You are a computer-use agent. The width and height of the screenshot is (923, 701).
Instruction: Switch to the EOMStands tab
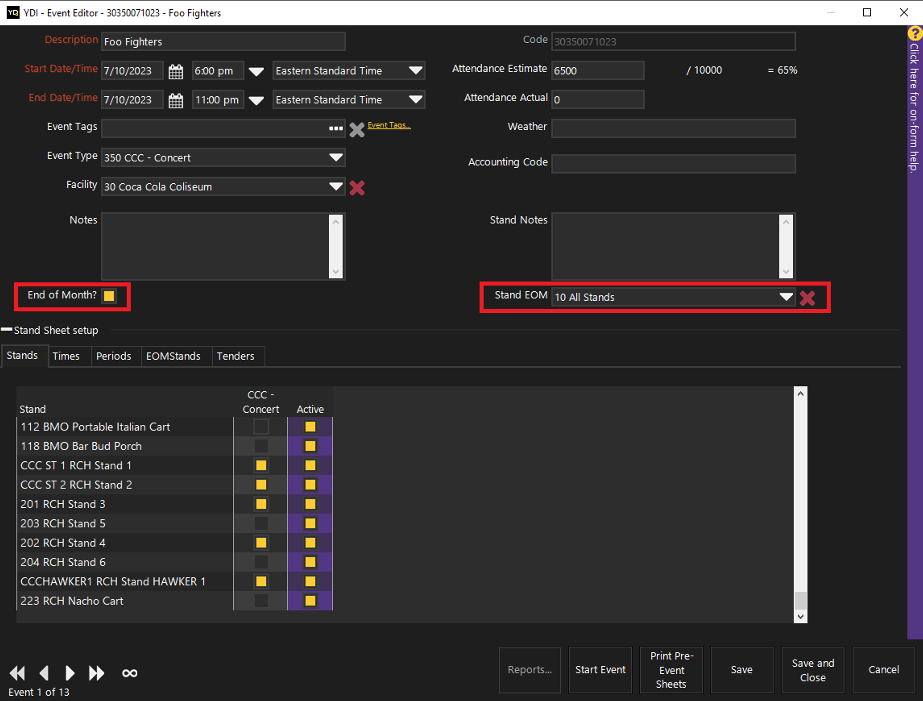(173, 356)
